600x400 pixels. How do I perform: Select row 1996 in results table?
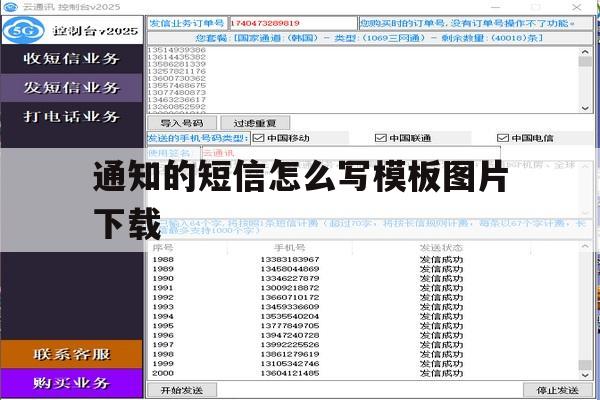point(363,335)
